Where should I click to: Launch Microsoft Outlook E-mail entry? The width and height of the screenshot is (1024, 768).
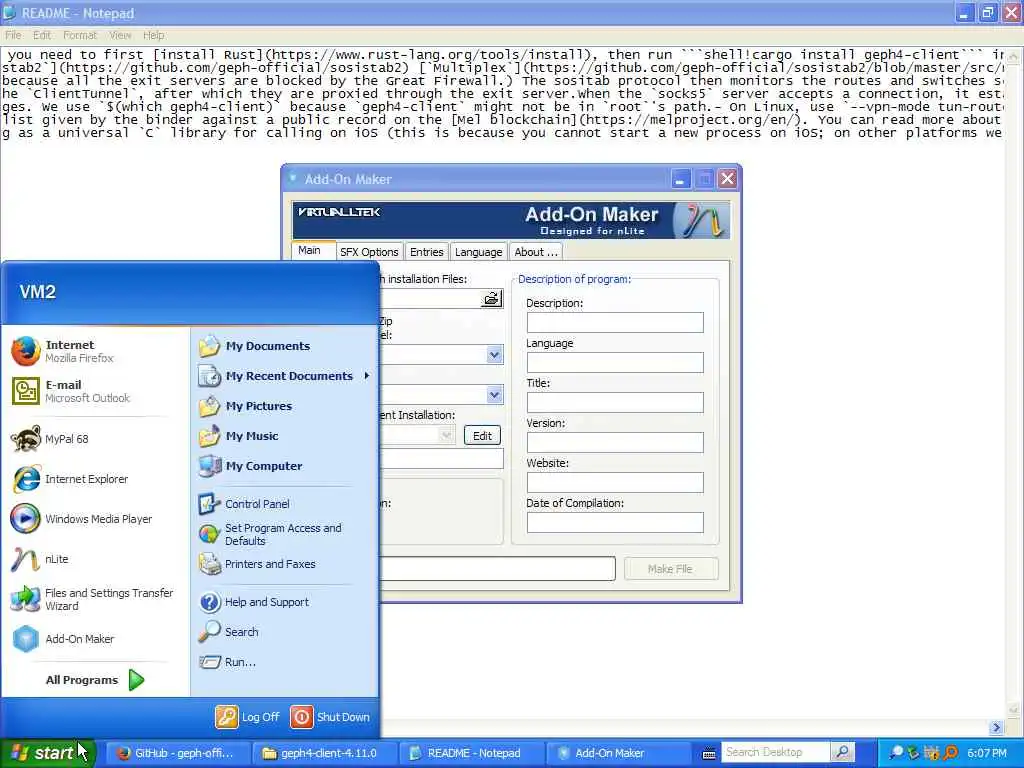[71, 391]
